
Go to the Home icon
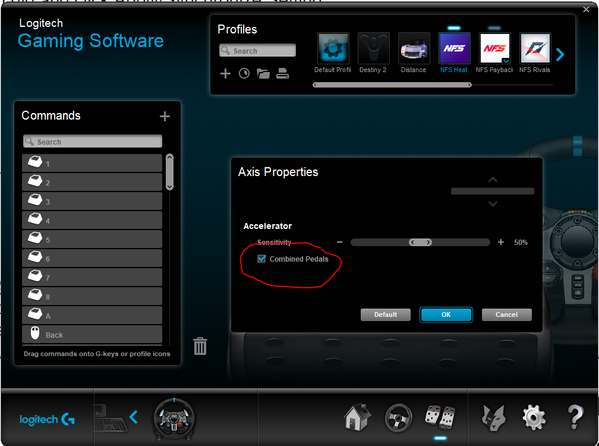tap(357, 417)
